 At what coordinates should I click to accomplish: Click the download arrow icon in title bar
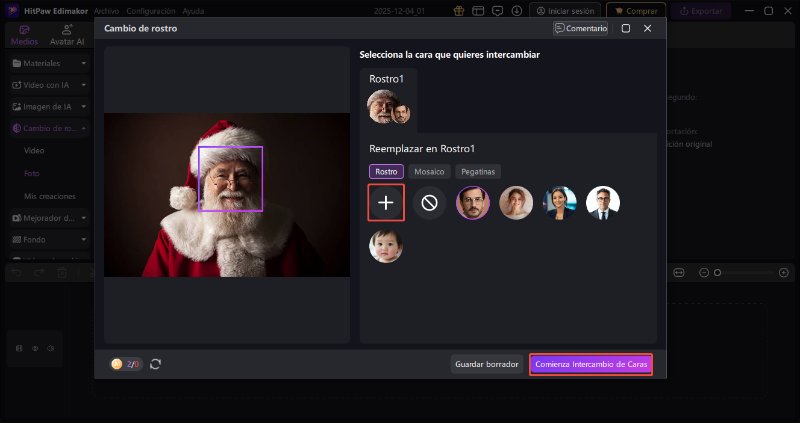coord(517,11)
